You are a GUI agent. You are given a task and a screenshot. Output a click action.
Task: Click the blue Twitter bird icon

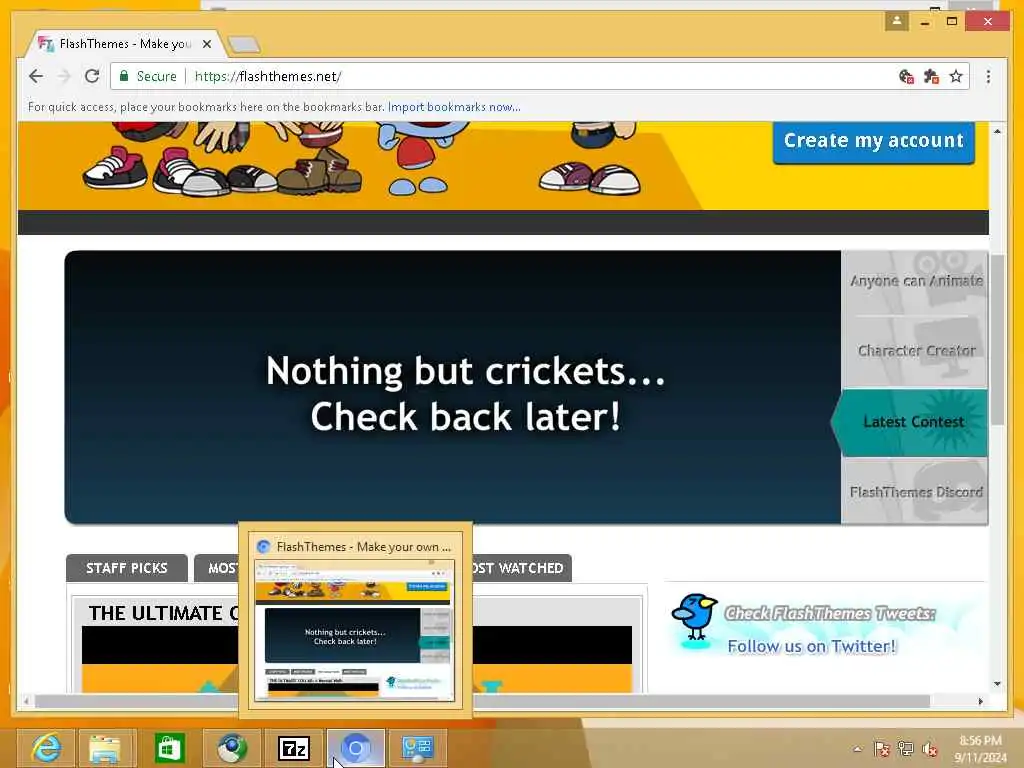coord(695,616)
